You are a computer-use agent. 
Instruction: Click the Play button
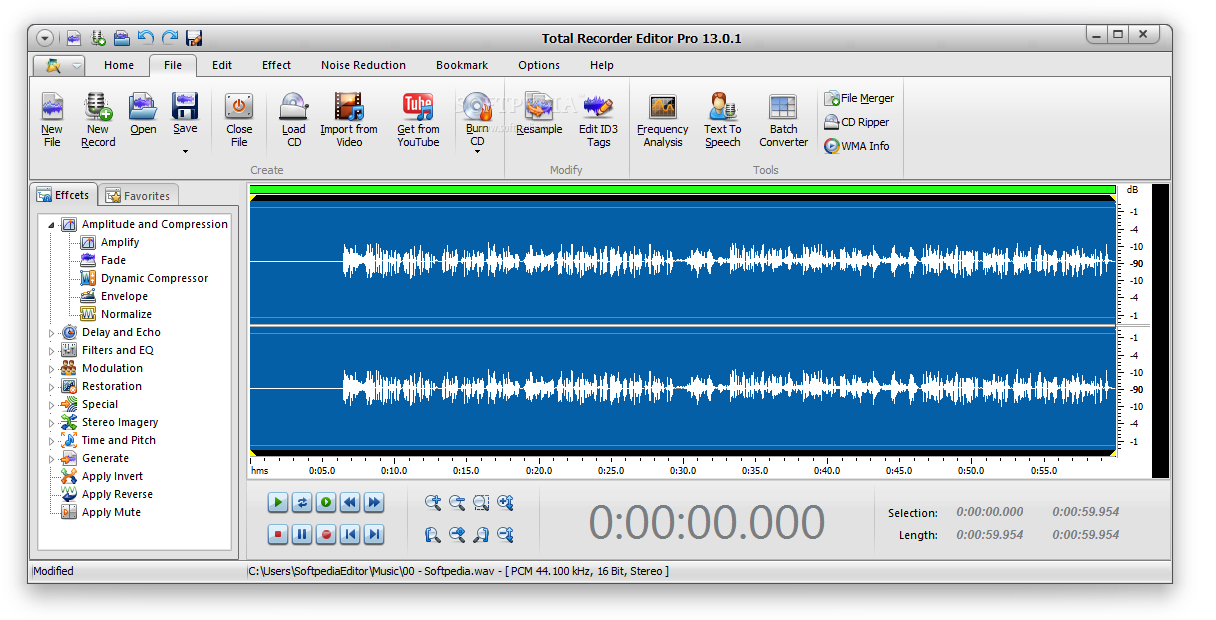click(x=278, y=503)
